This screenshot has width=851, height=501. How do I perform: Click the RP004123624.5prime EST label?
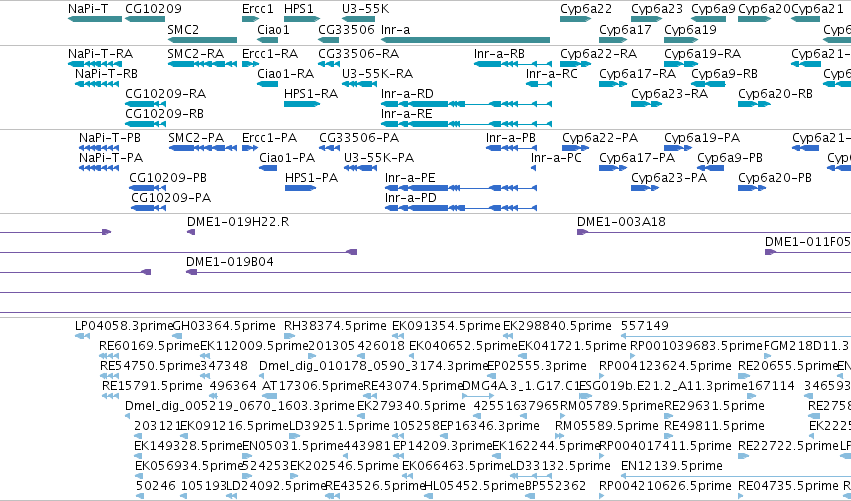(x=665, y=366)
